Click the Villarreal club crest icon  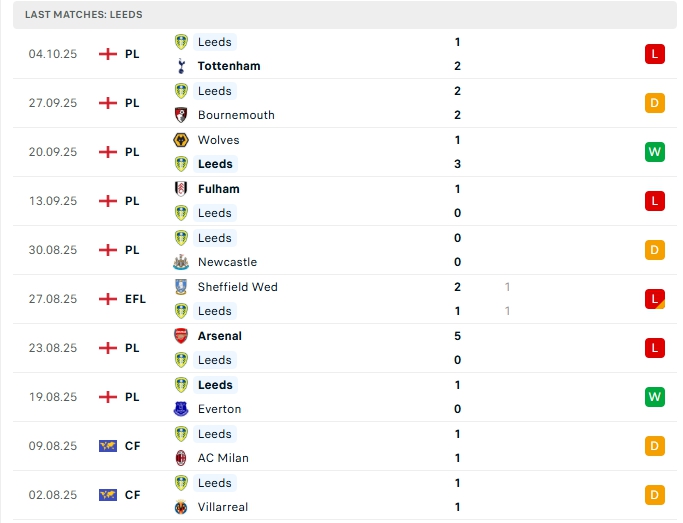[x=181, y=507]
